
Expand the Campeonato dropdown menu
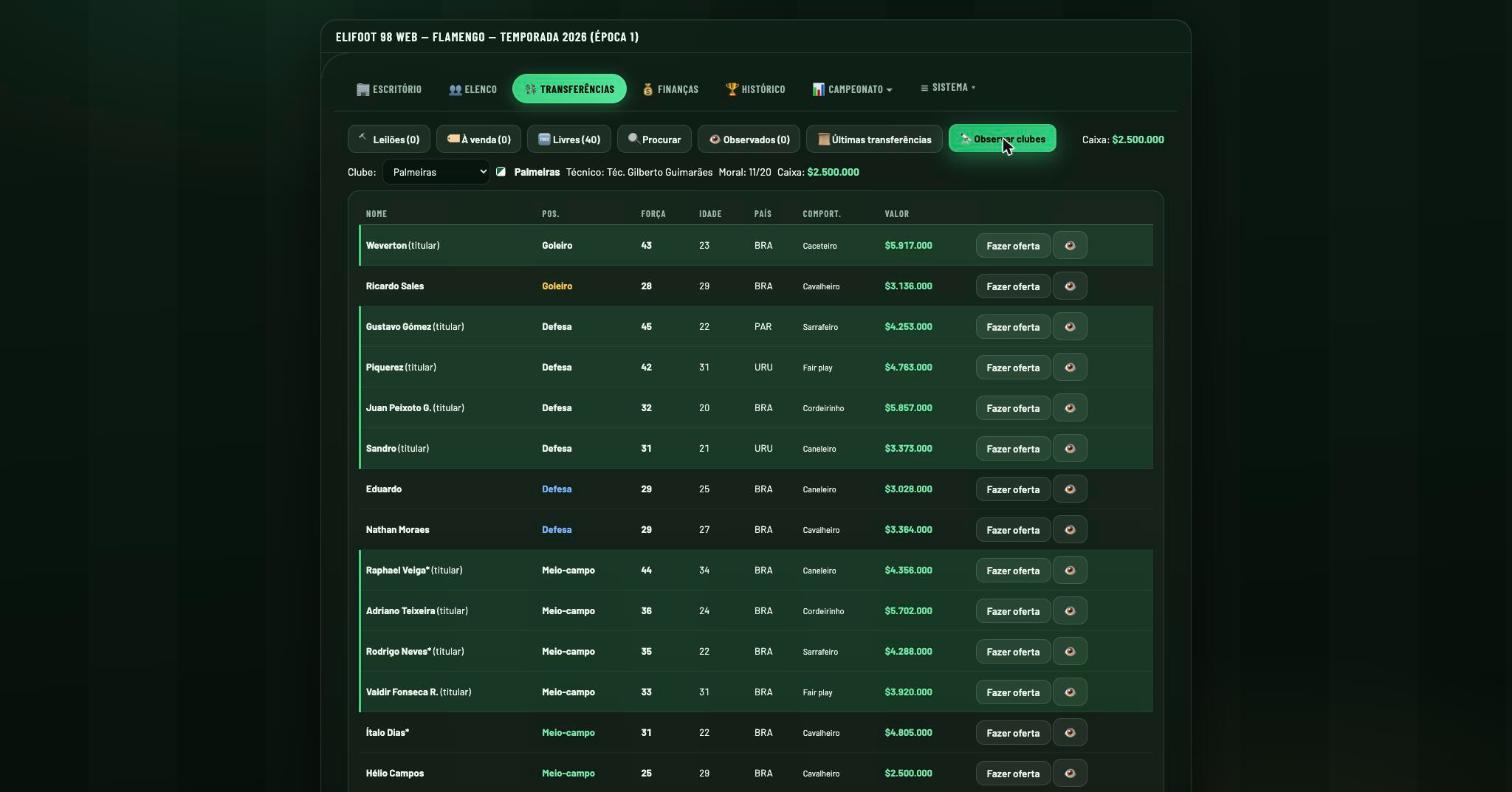pyautogui.click(x=852, y=89)
